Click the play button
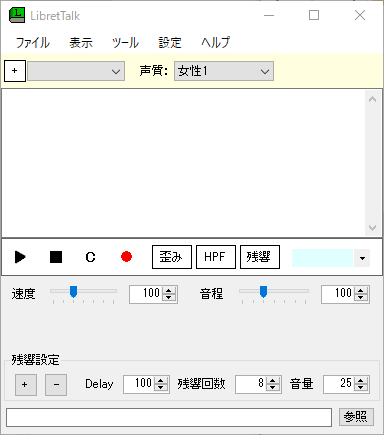This screenshot has width=384, height=435. point(20,257)
